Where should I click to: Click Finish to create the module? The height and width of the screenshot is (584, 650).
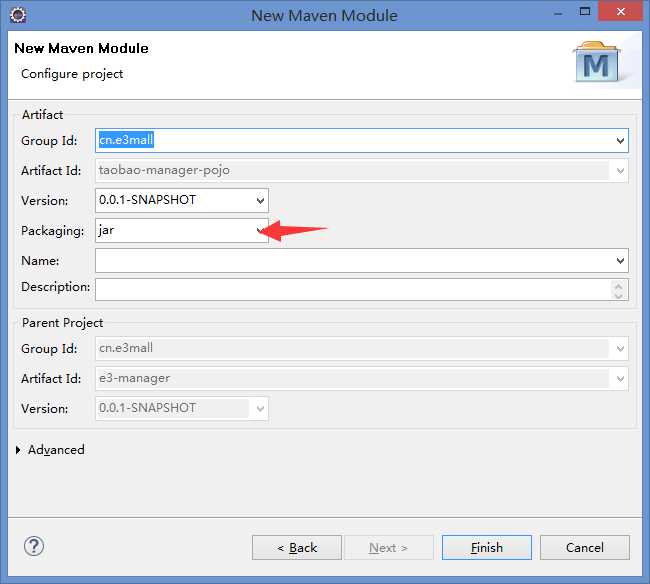coord(487,548)
